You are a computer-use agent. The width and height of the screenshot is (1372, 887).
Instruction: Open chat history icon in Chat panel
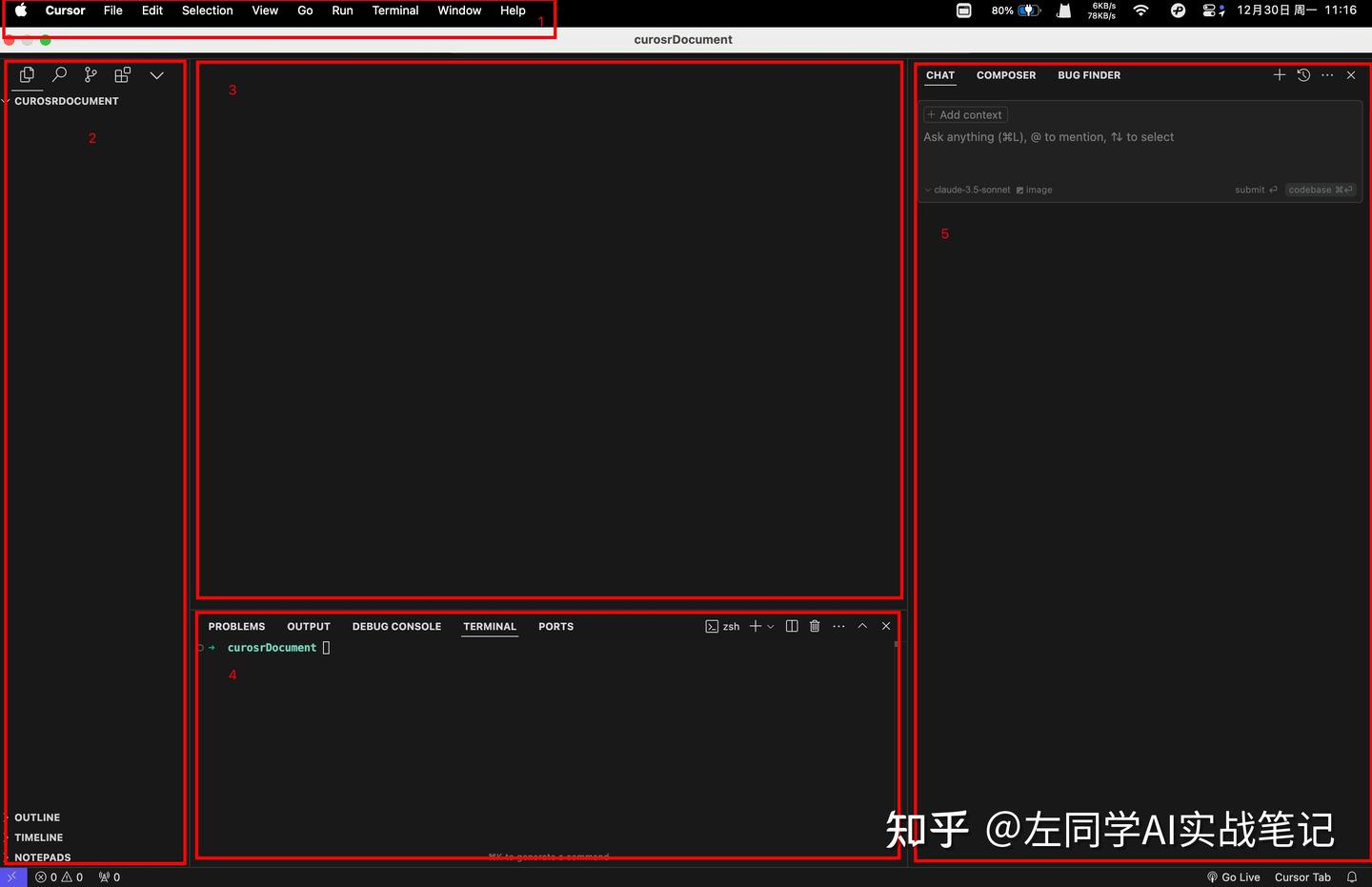click(1303, 74)
